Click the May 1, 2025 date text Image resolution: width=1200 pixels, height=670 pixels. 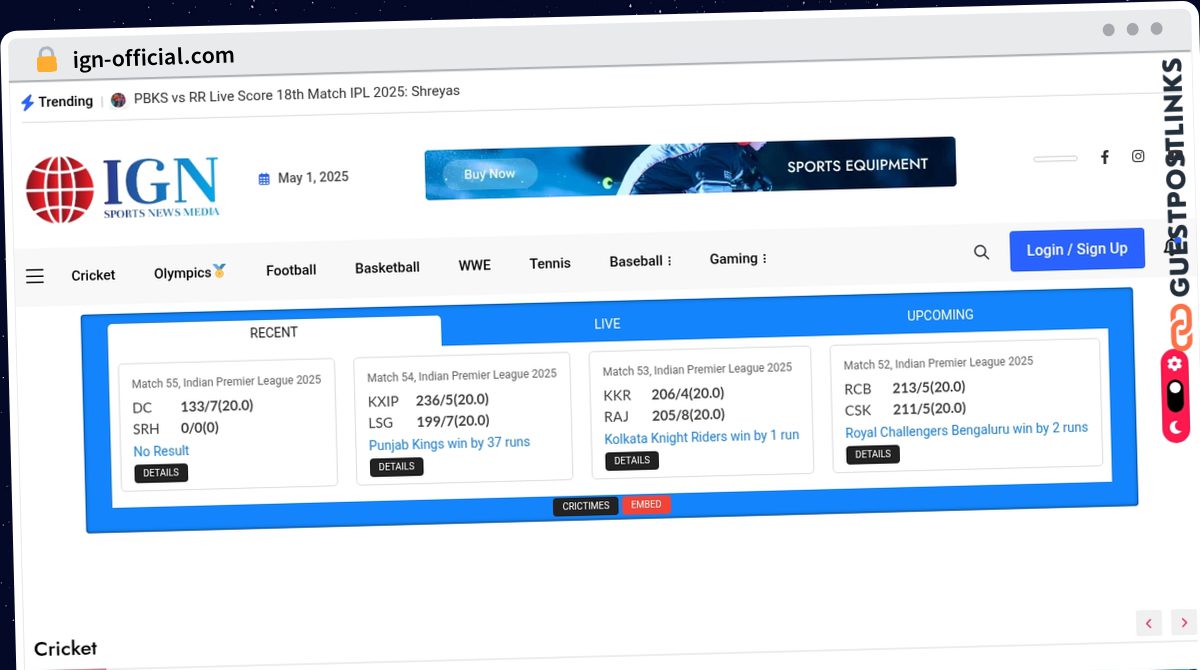pyautogui.click(x=313, y=178)
